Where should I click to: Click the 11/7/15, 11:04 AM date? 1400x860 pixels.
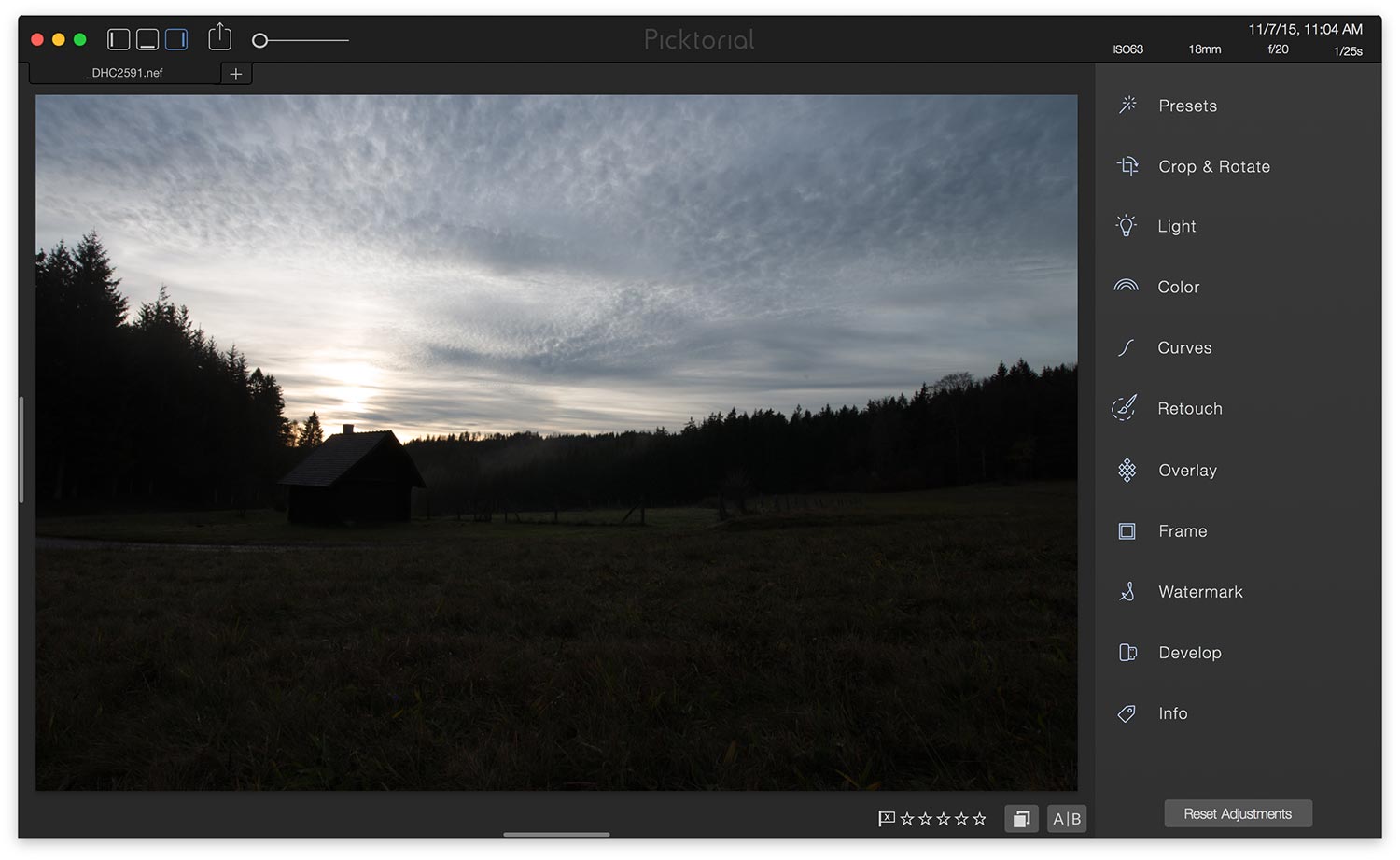click(x=1305, y=29)
